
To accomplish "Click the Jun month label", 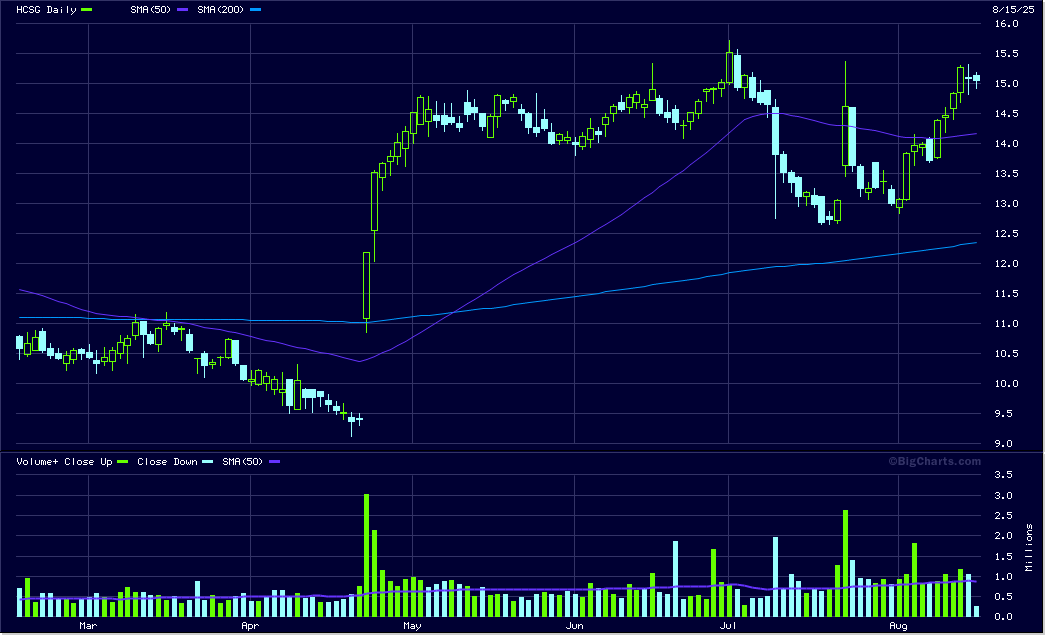I will [574, 626].
